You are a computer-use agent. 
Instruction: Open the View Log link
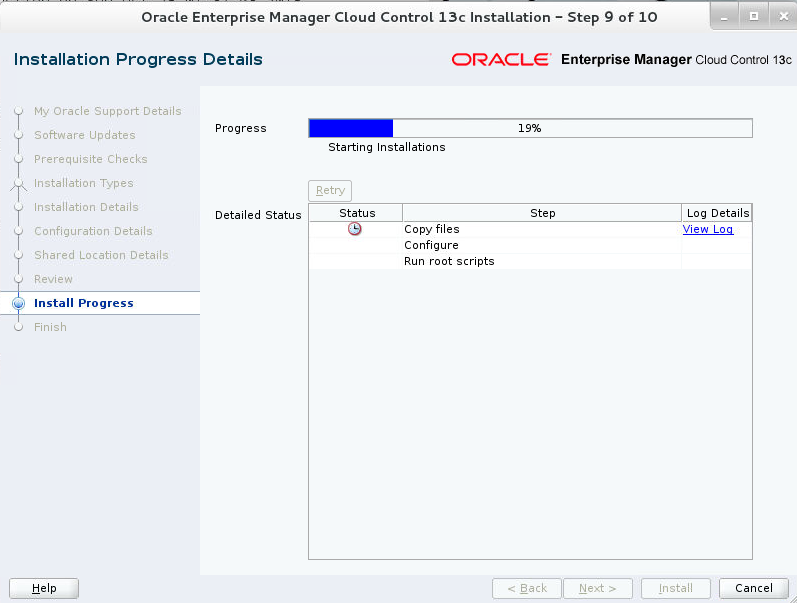point(708,229)
